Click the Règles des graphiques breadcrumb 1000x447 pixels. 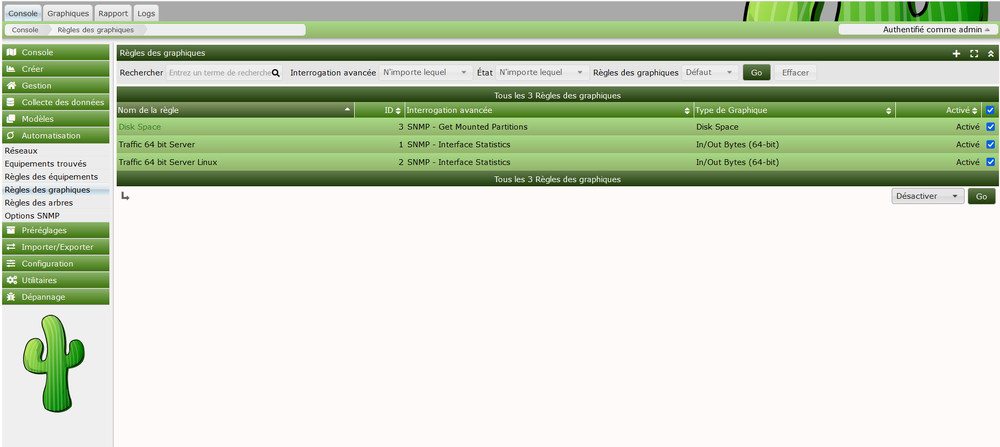pyautogui.click(x=96, y=29)
